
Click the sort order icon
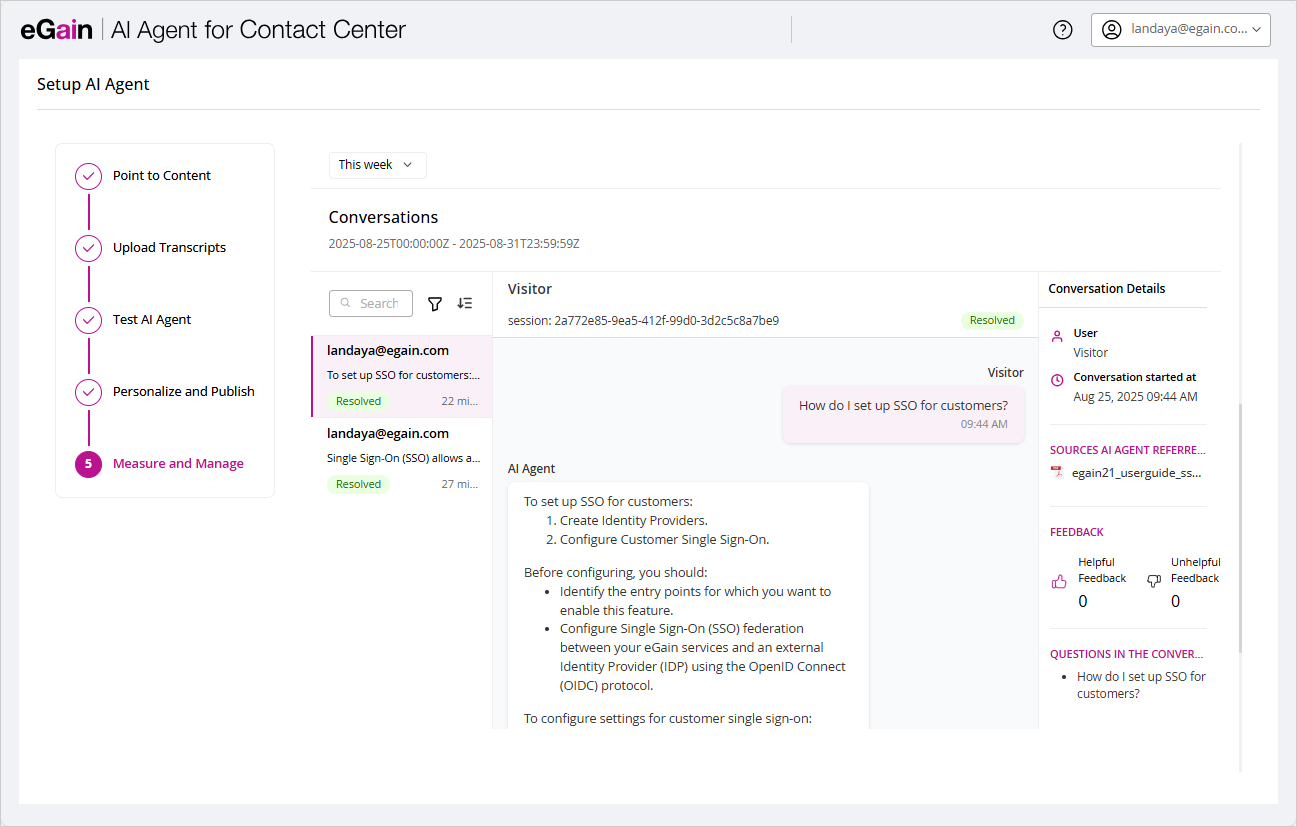(465, 304)
